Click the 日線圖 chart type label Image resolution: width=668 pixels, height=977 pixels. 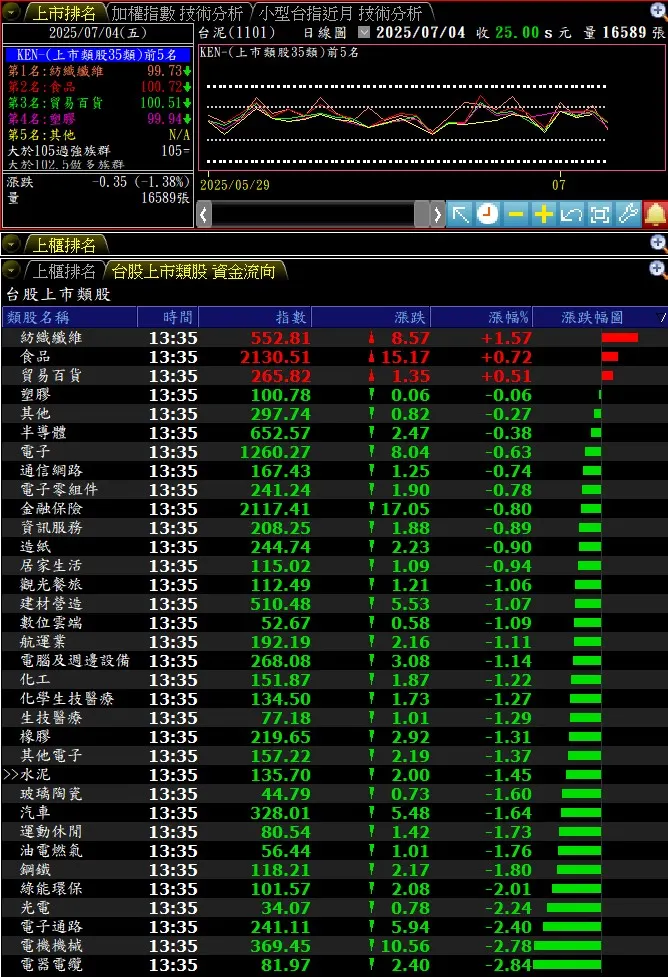(x=325, y=32)
